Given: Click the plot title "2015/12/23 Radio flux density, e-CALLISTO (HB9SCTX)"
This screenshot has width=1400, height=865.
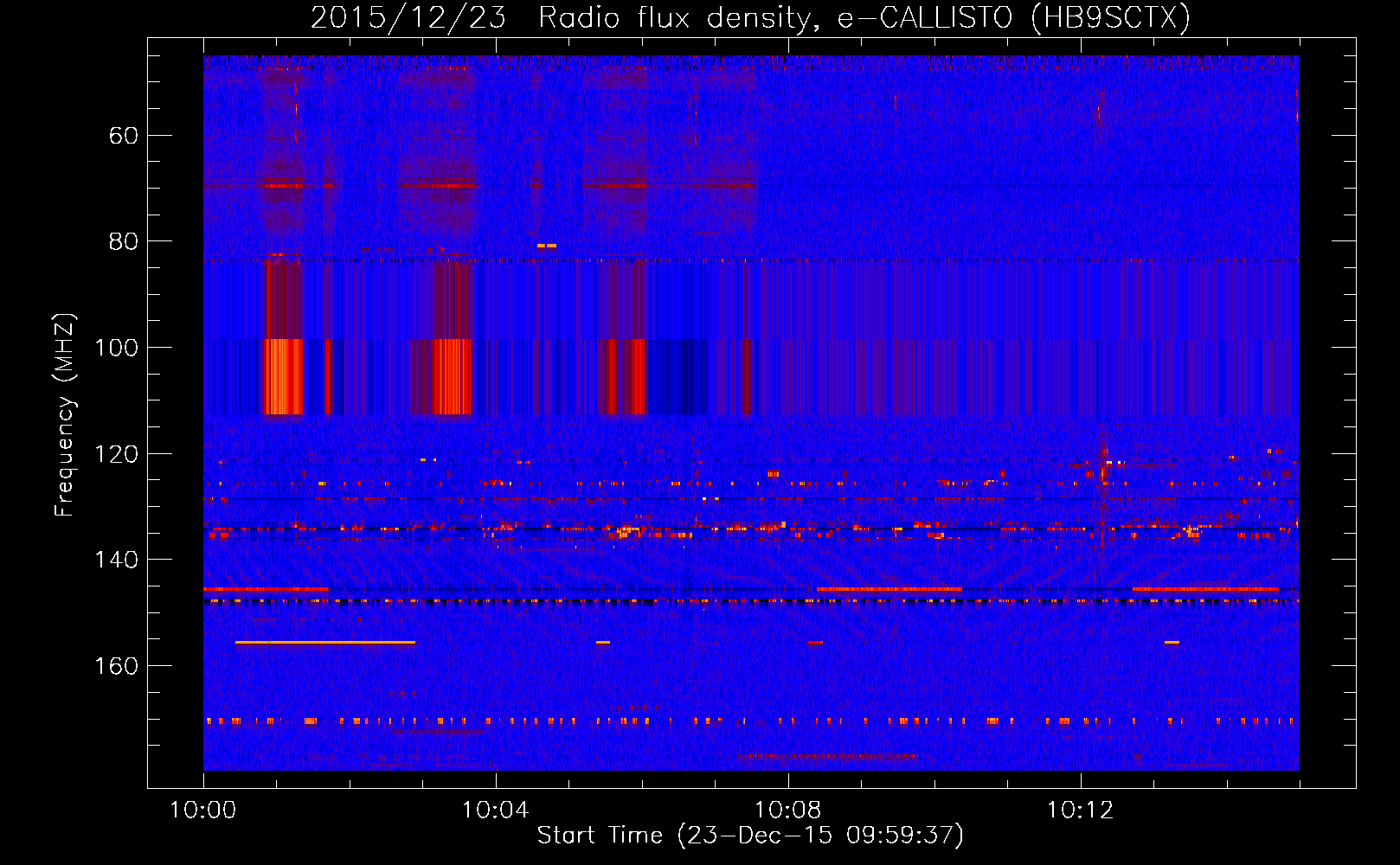Looking at the screenshot, I should tap(750, 17).
